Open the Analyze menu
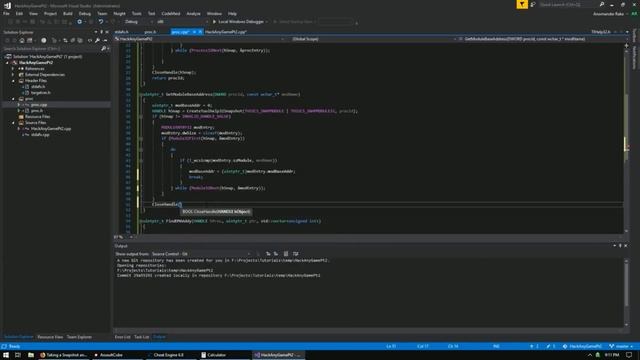The image size is (640, 360). click(193, 13)
